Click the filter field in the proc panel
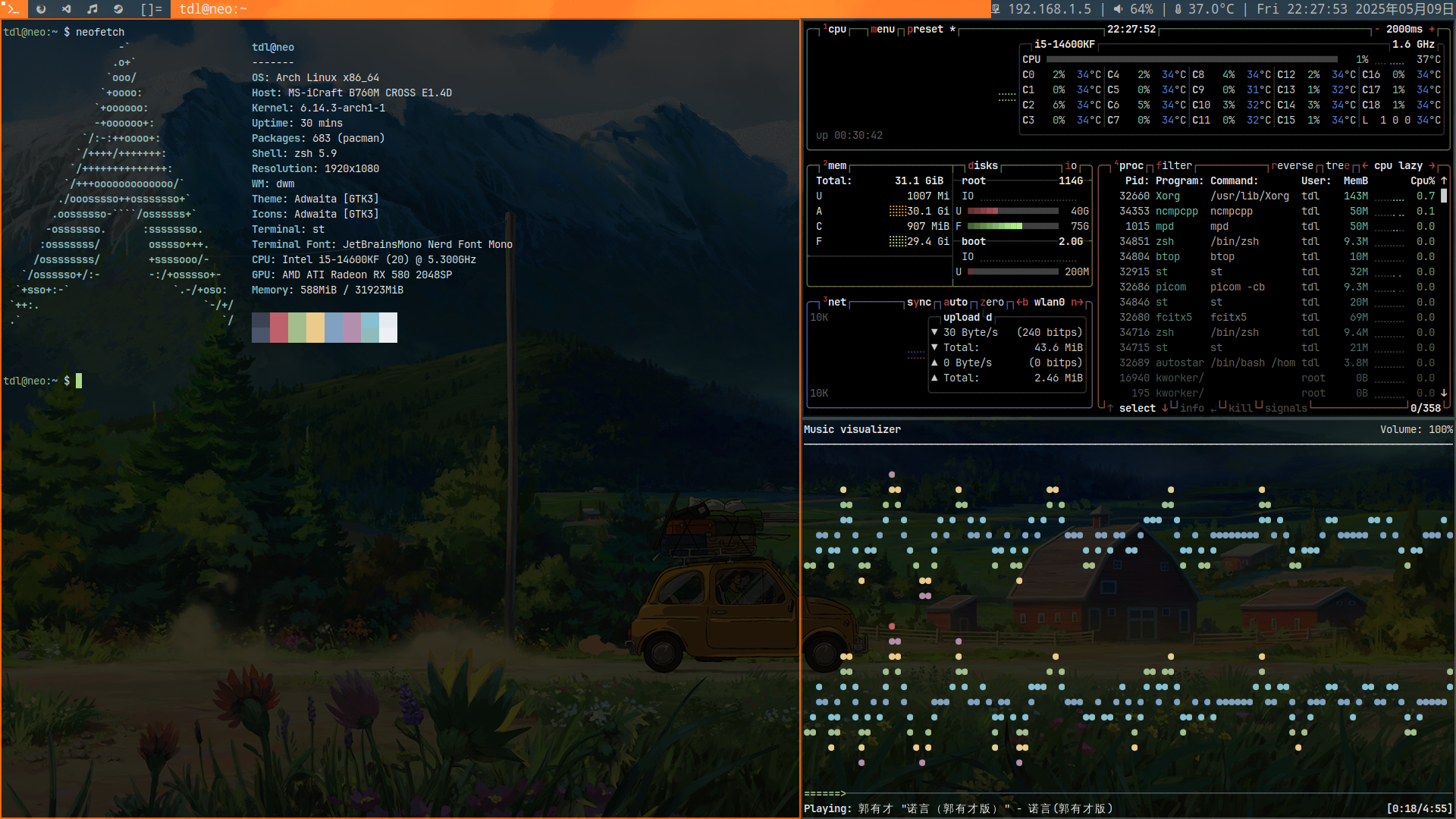1456x819 pixels. click(1174, 166)
